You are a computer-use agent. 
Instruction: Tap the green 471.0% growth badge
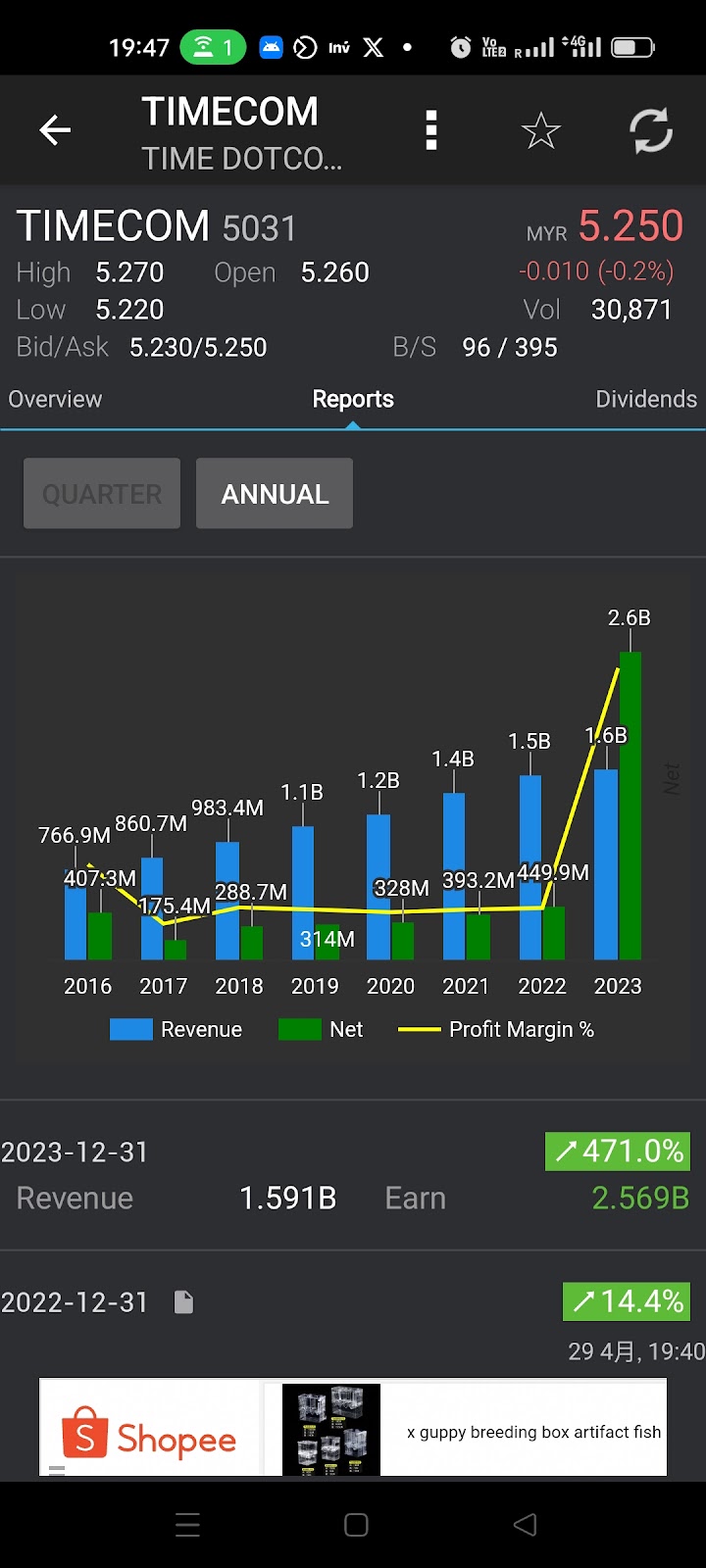[618, 1151]
